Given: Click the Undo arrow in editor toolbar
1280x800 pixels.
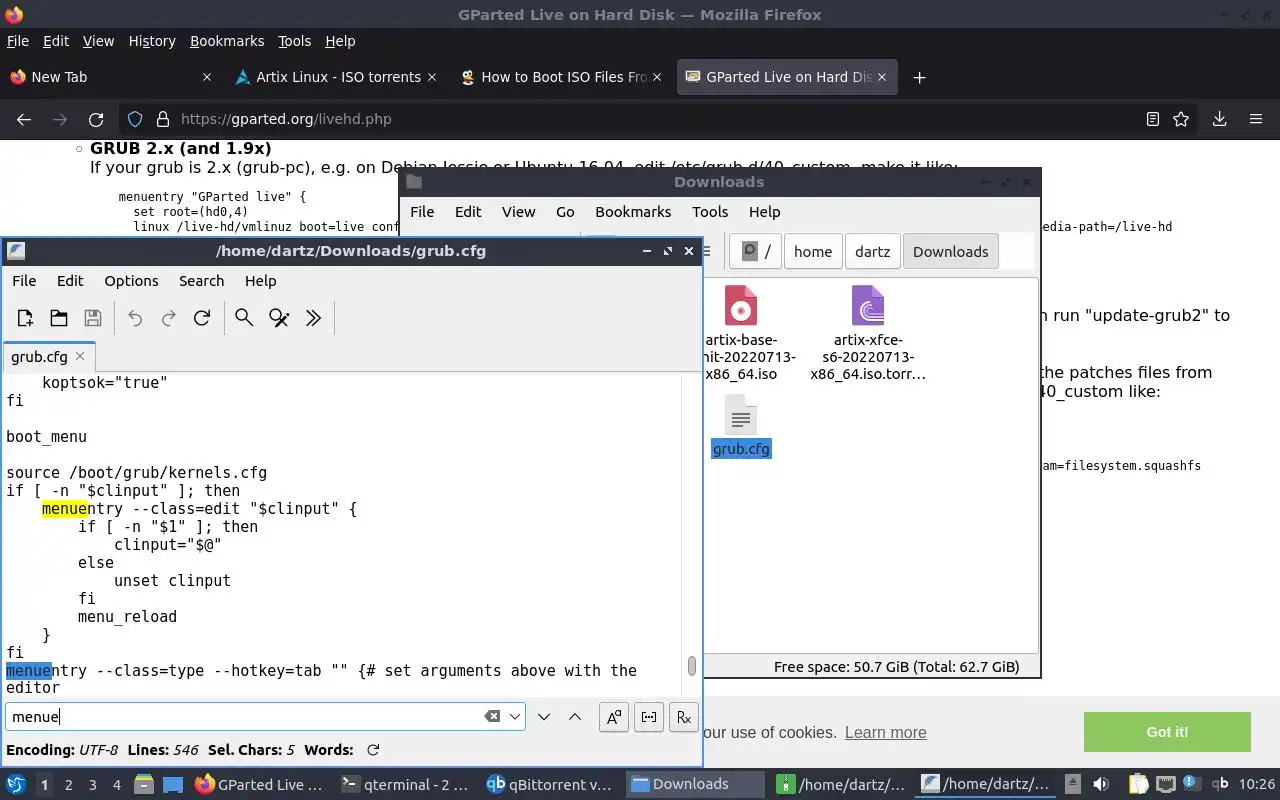Looking at the screenshot, I should point(135,318).
